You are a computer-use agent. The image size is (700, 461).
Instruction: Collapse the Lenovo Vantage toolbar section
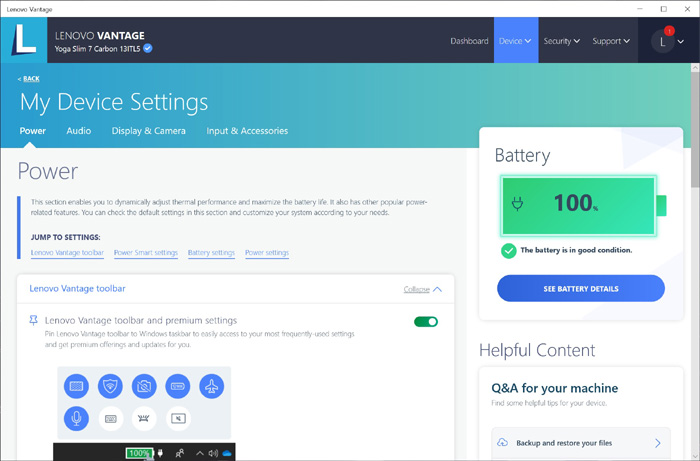coord(423,289)
